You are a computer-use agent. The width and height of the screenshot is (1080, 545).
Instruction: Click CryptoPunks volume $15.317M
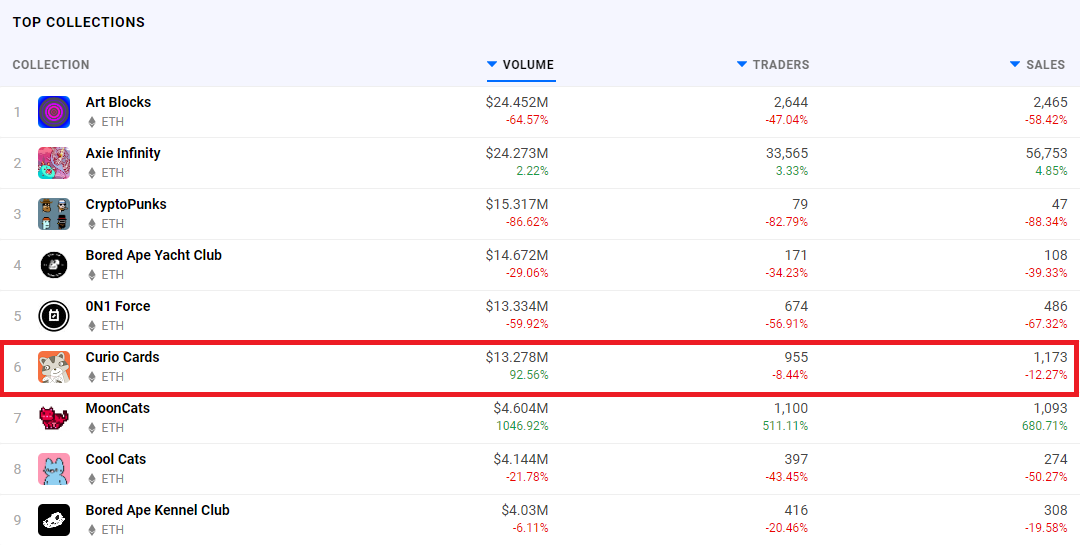point(517,205)
